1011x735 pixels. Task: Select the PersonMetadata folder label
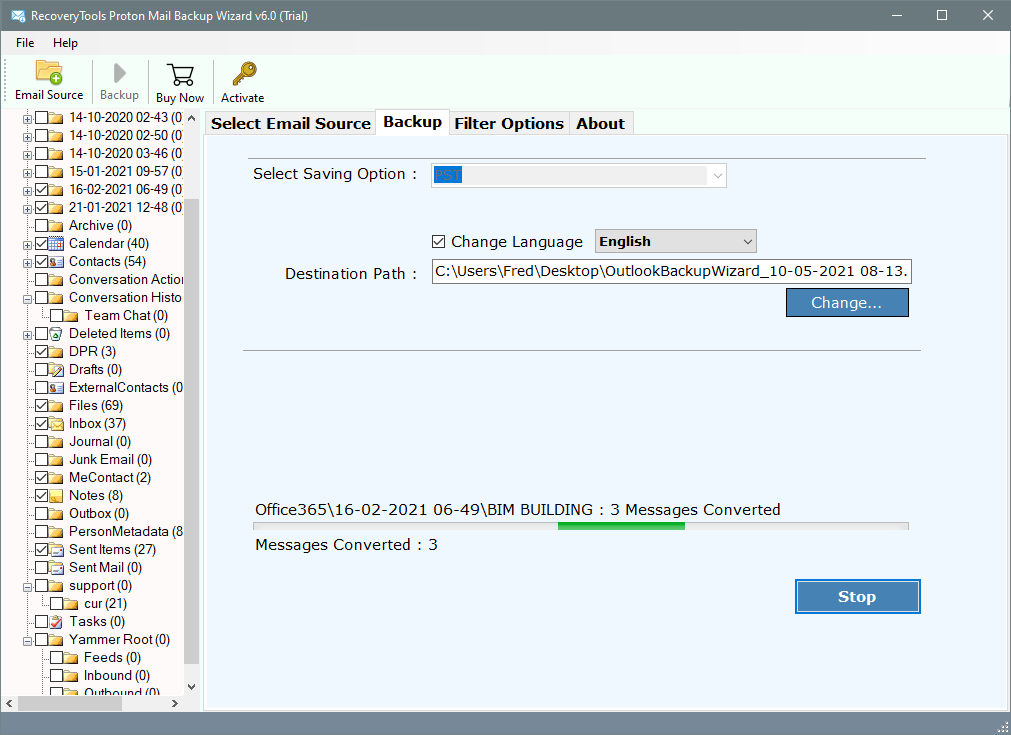click(x=126, y=532)
